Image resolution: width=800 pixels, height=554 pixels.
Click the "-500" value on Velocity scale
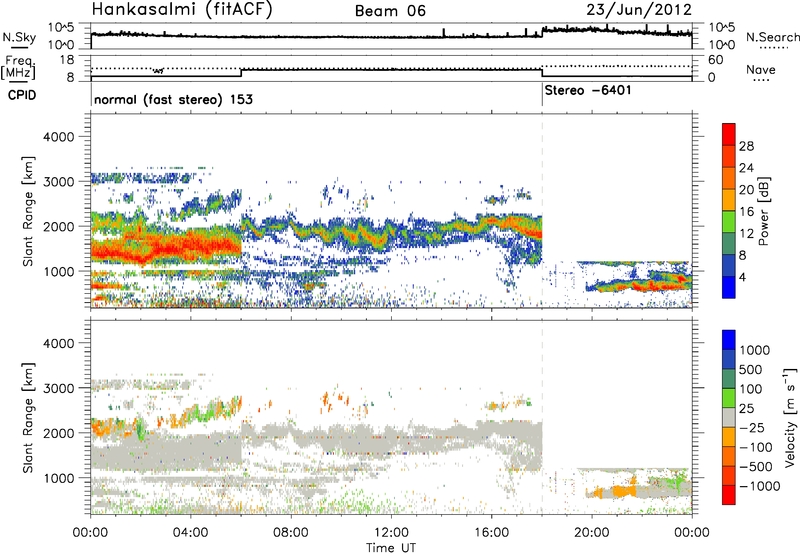[756, 467]
